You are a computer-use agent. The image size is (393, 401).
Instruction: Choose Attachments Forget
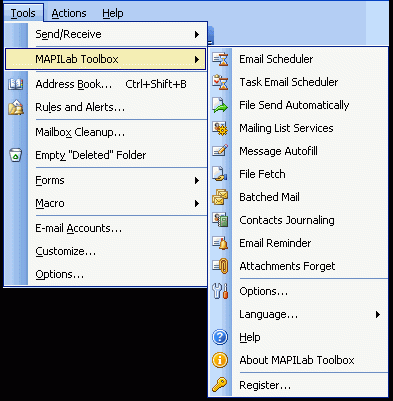pyautogui.click(x=298, y=266)
